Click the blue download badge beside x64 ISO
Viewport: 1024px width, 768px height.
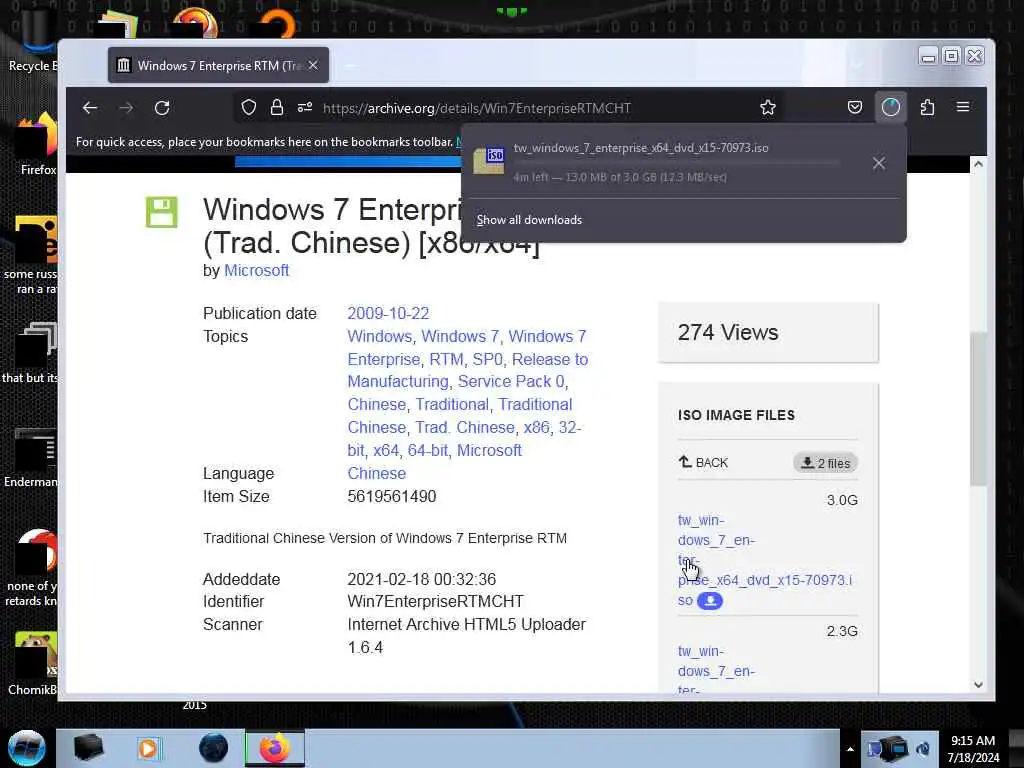(x=710, y=601)
